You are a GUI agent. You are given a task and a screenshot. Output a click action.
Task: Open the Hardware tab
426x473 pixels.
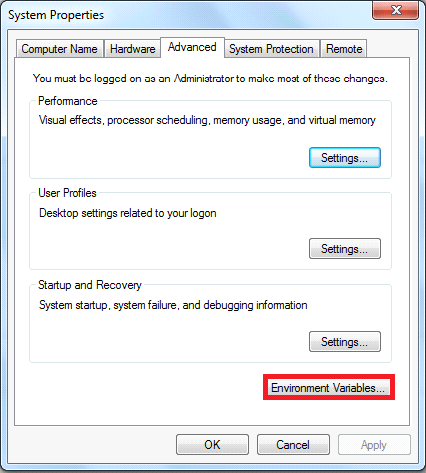tap(132, 49)
